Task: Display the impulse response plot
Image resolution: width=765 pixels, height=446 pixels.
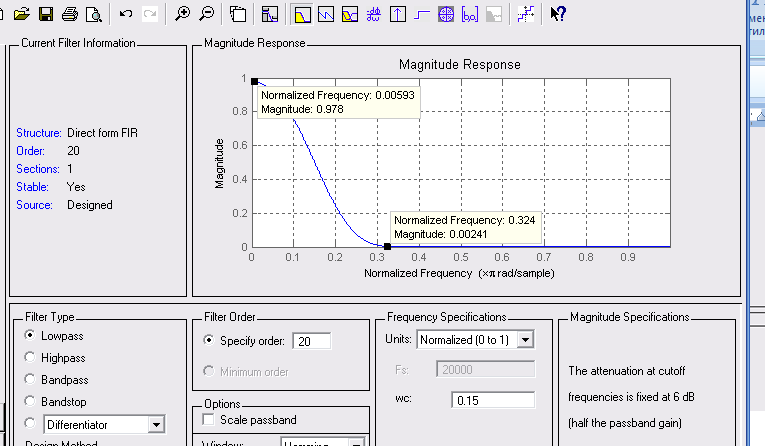Action: tap(398, 14)
